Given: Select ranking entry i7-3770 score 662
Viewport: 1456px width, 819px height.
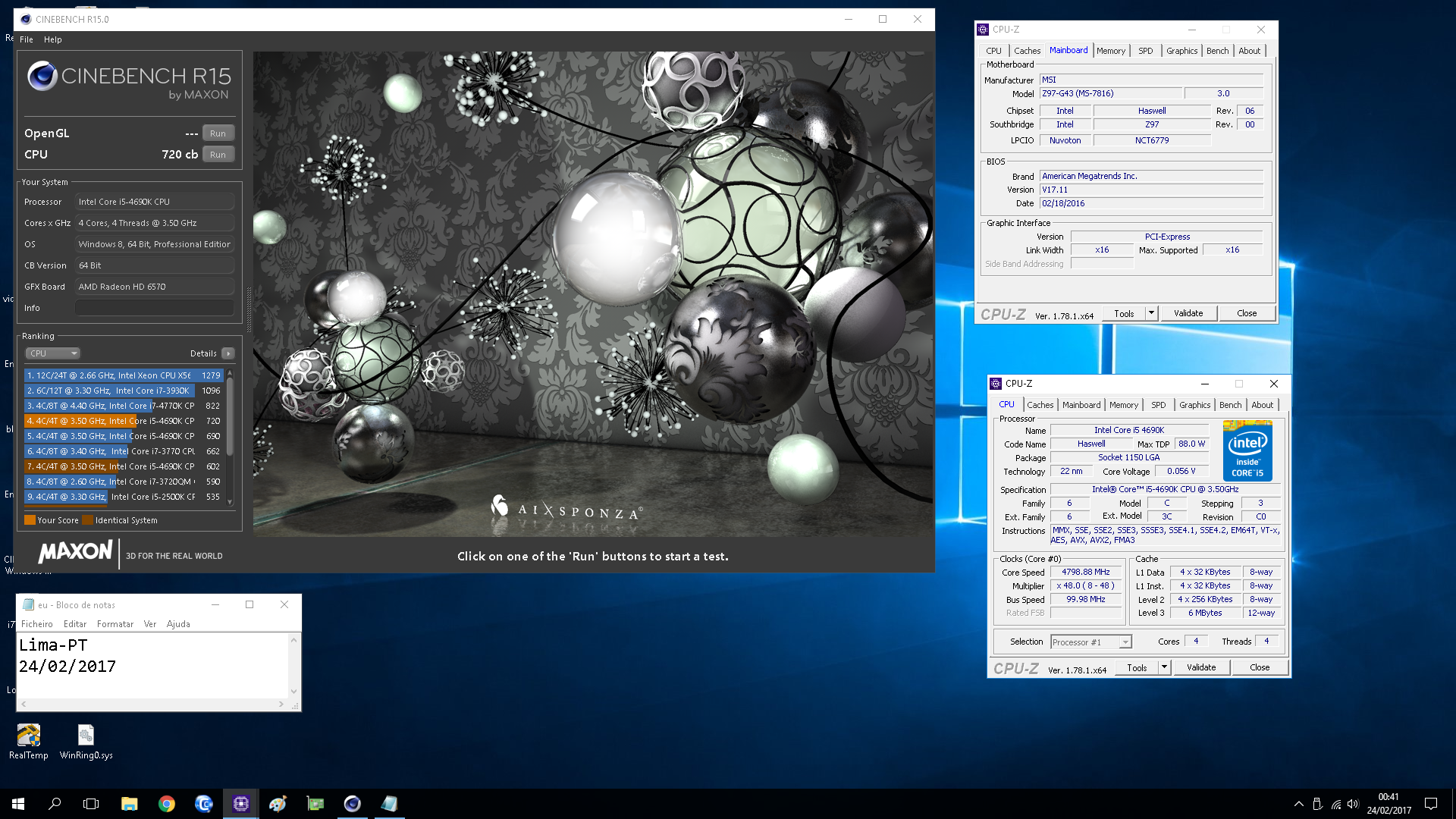Looking at the screenshot, I should [x=124, y=451].
